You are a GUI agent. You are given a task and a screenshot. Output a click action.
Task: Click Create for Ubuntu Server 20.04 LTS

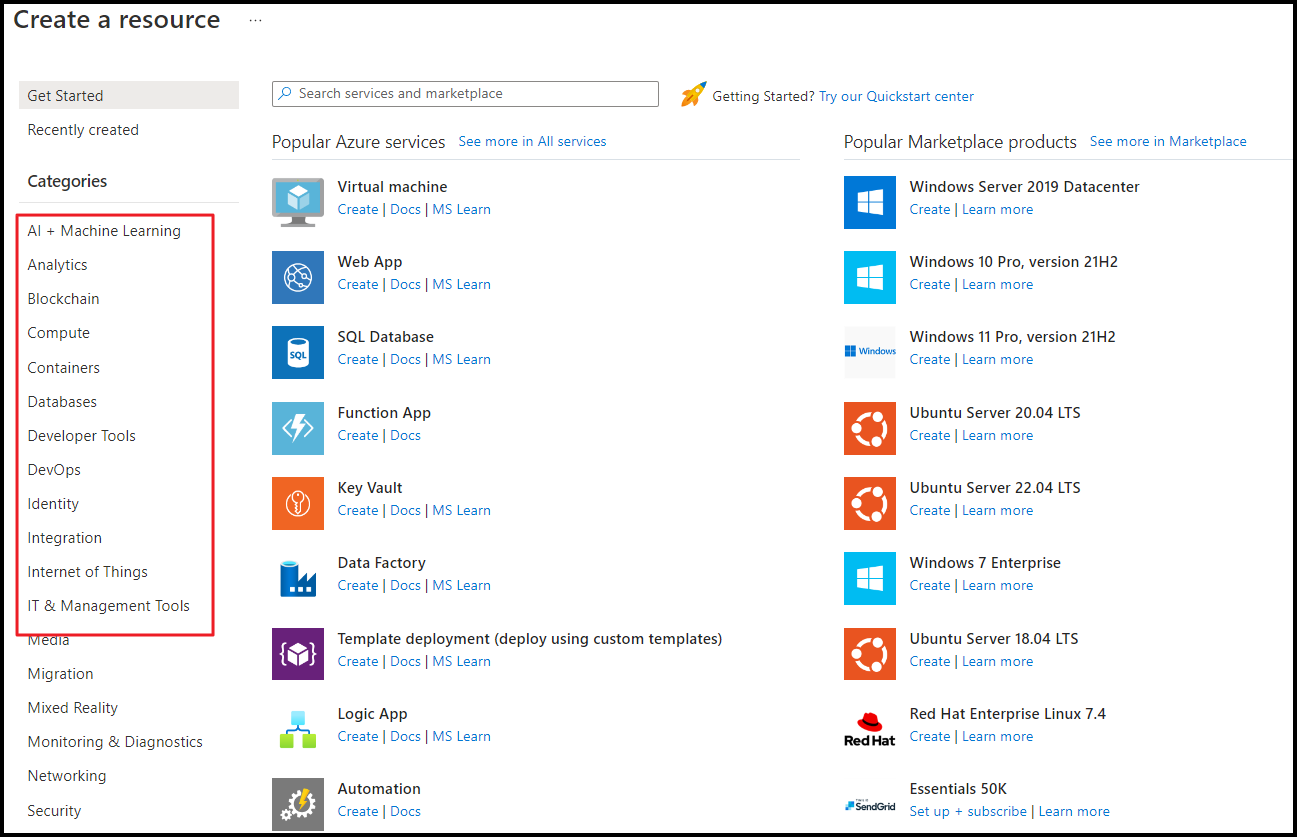930,435
